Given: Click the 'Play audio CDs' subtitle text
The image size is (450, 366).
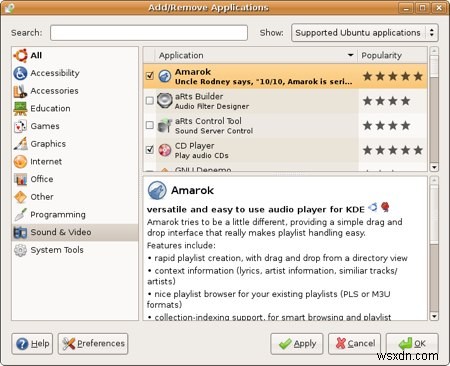Looking at the screenshot, I should [202, 156].
